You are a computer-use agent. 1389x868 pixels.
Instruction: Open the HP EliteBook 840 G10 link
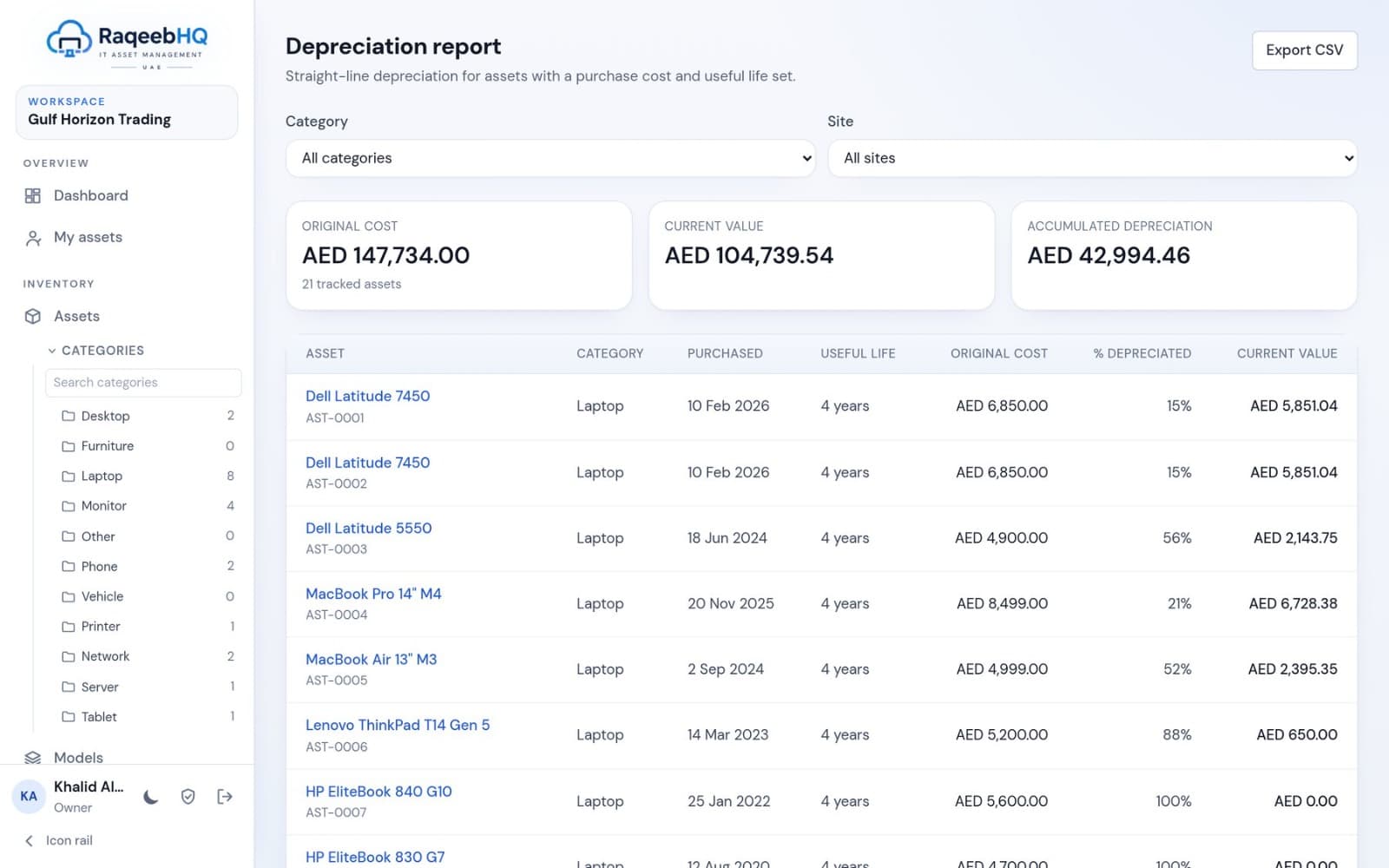pos(379,792)
